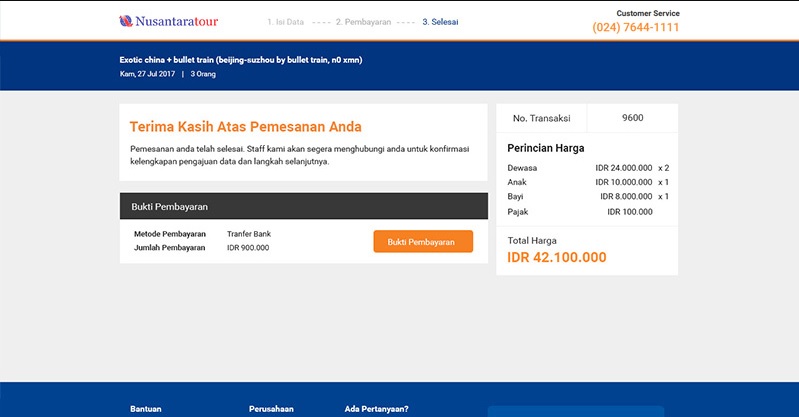799x417 pixels.
Task: Click the Exotic china + bullet train tour title
Action: click(x=241, y=60)
